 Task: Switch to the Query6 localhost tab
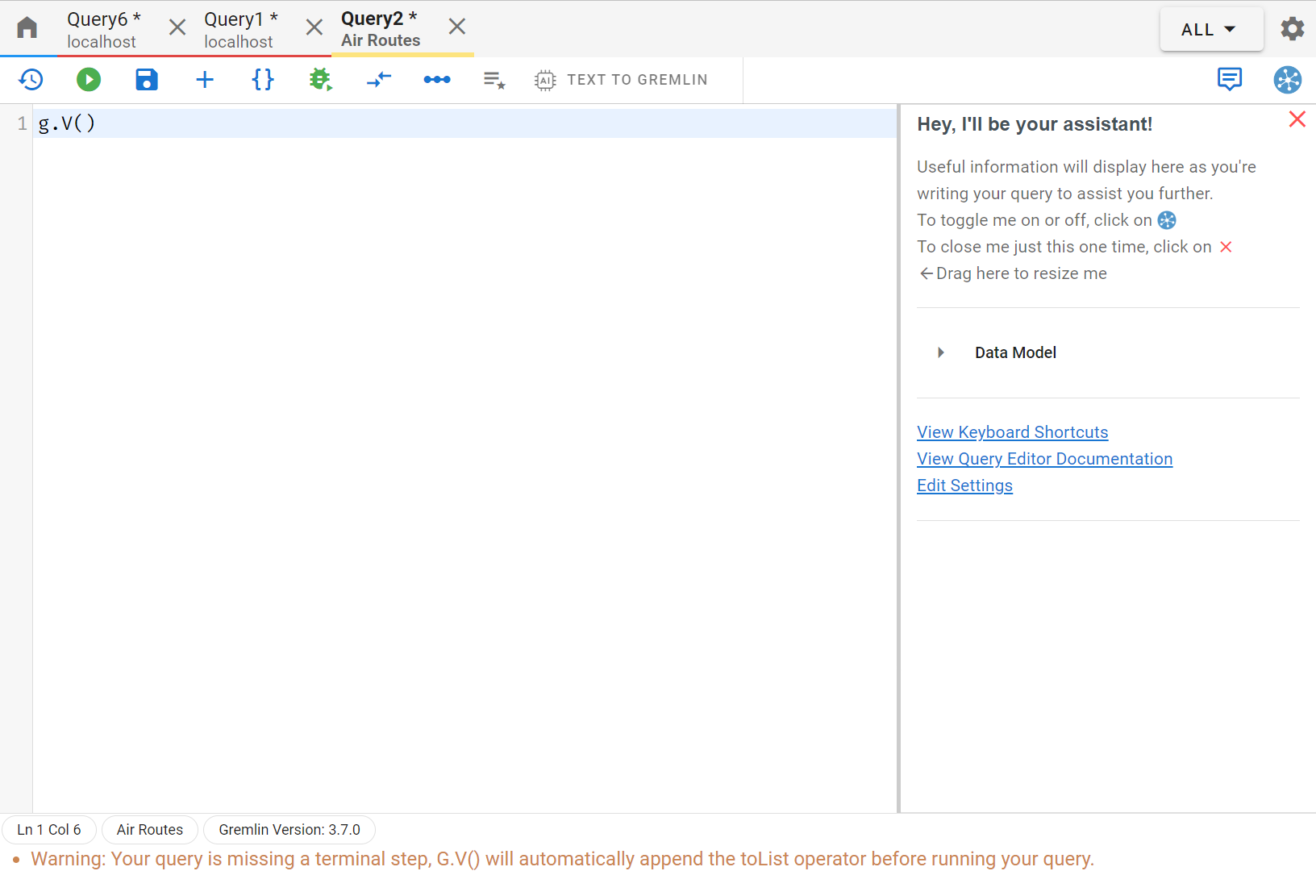tap(103, 30)
